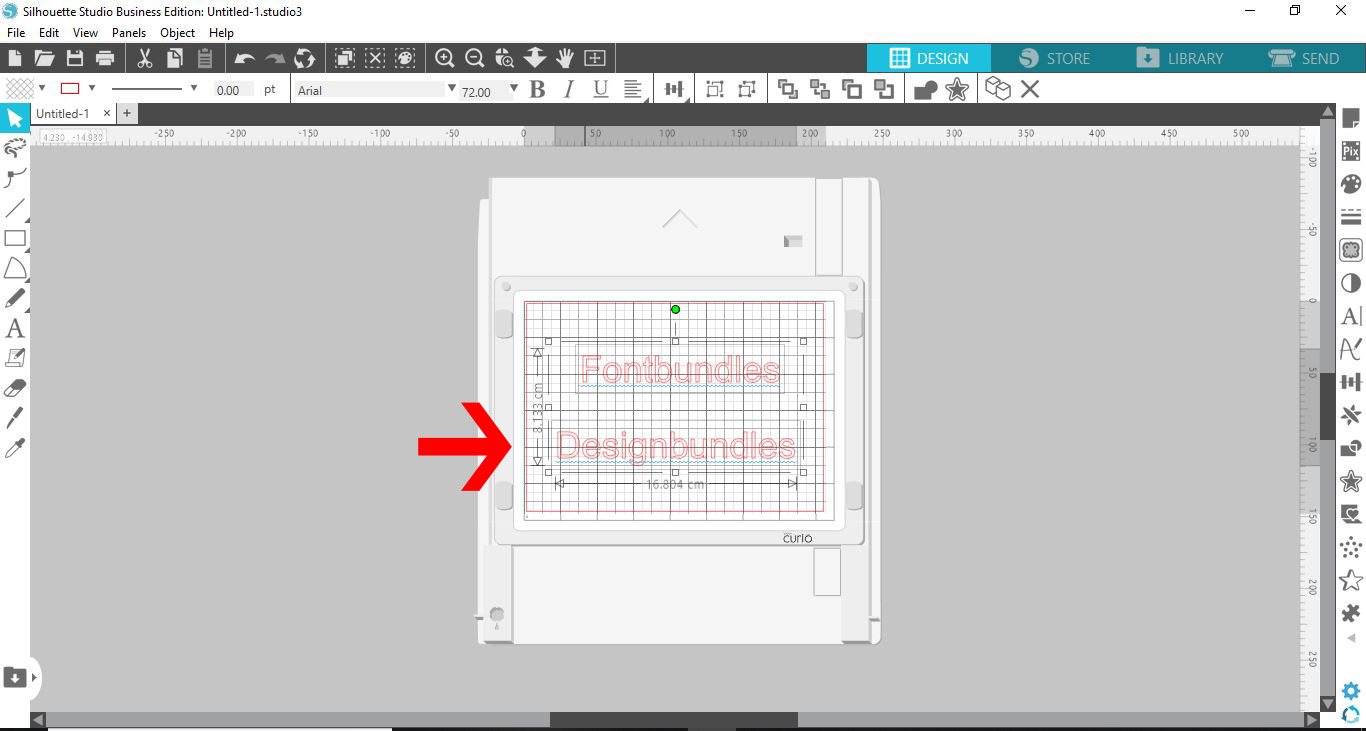
Task: Open the Help menu
Action: 221,32
